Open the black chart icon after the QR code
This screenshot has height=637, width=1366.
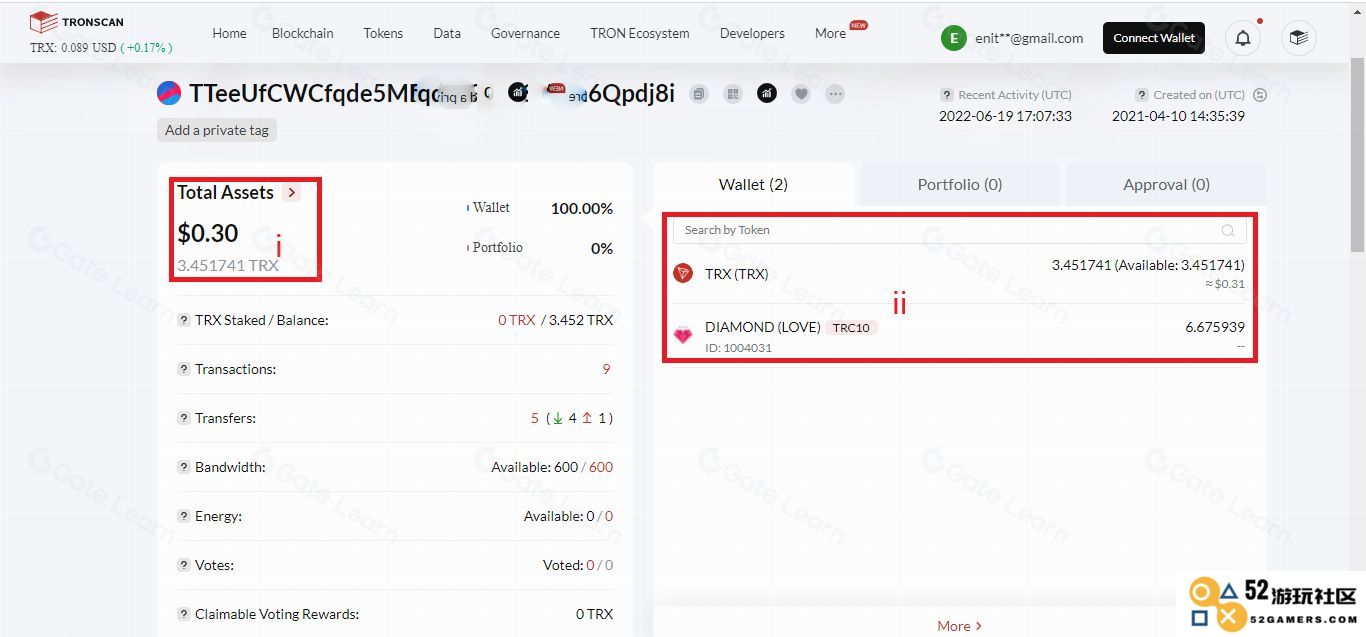click(x=767, y=94)
